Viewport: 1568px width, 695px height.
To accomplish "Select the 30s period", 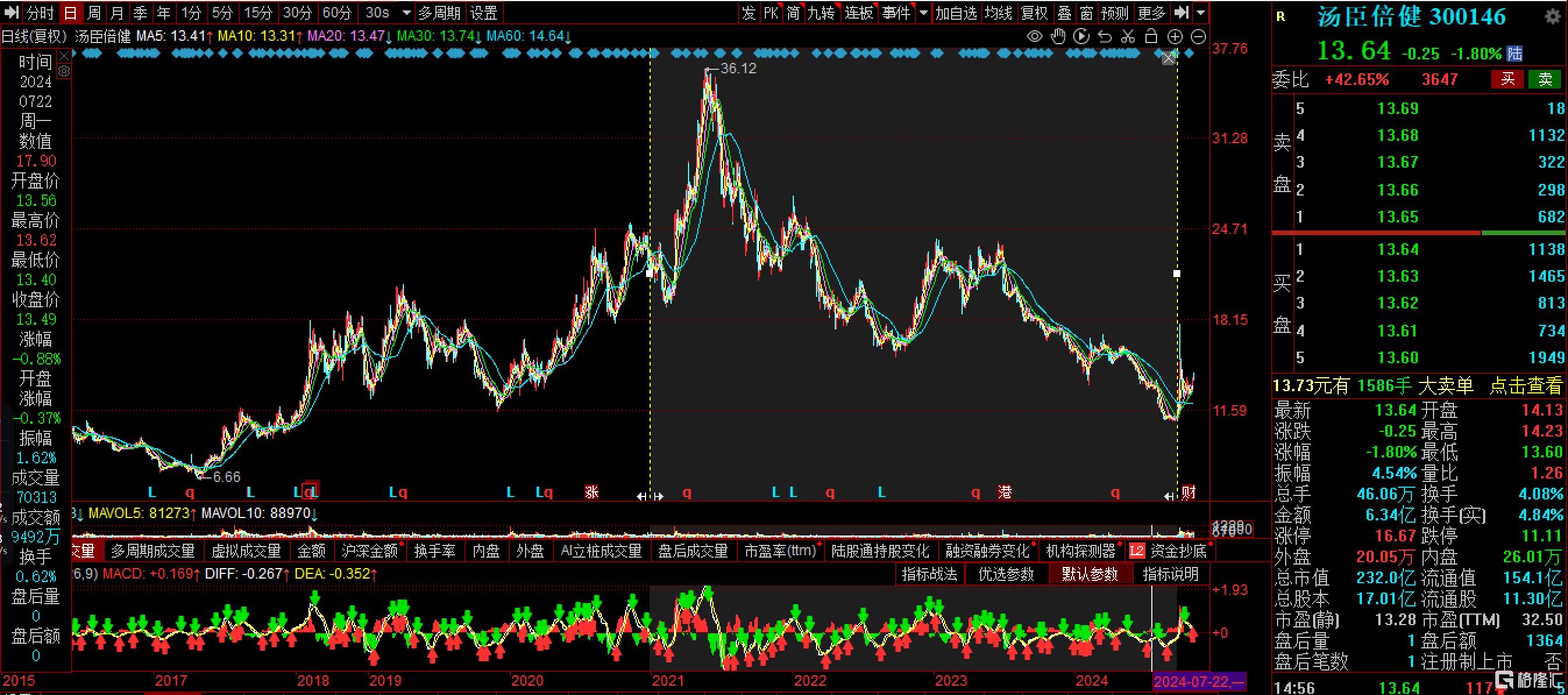I will pos(377,12).
